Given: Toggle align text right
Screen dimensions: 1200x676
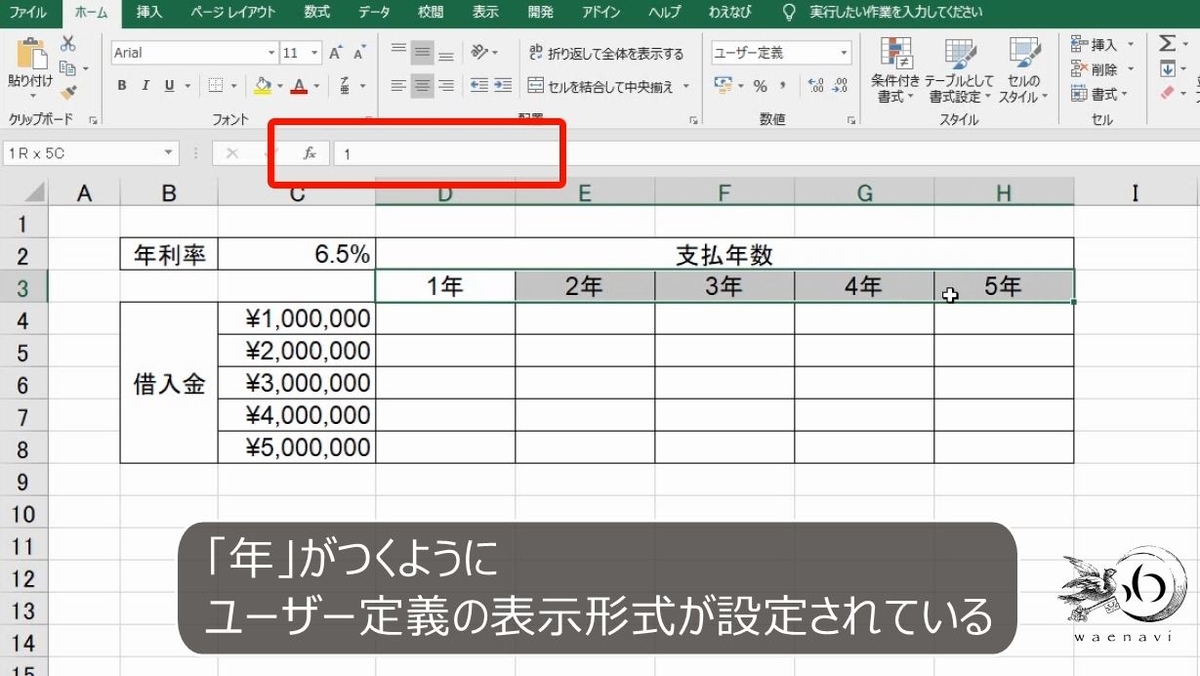Looking at the screenshot, I should [x=445, y=86].
